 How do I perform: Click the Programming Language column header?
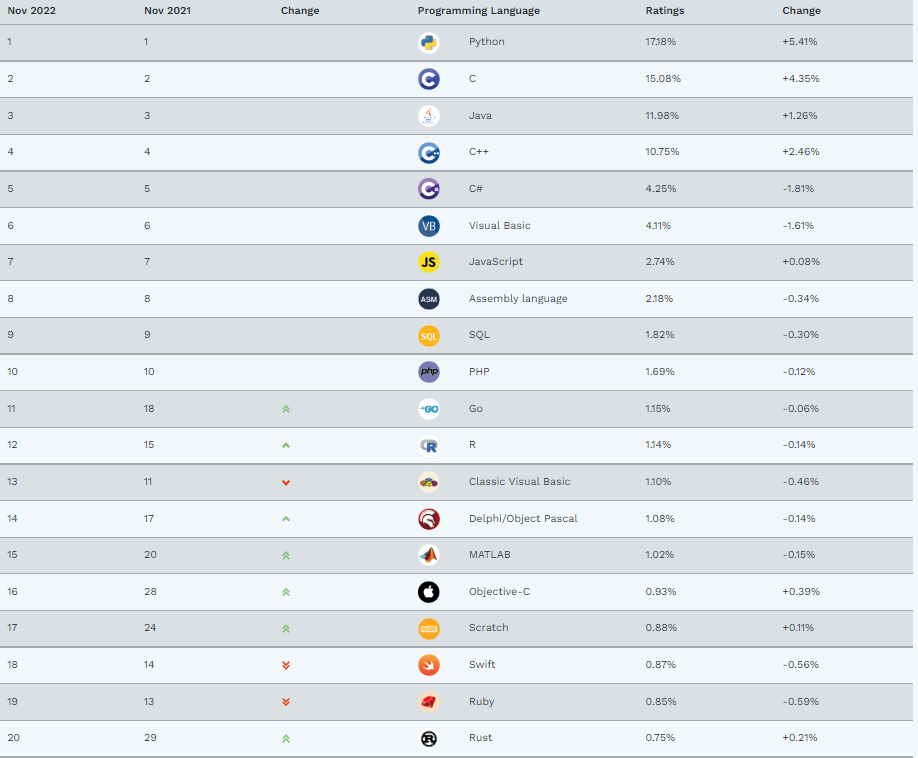coord(478,11)
